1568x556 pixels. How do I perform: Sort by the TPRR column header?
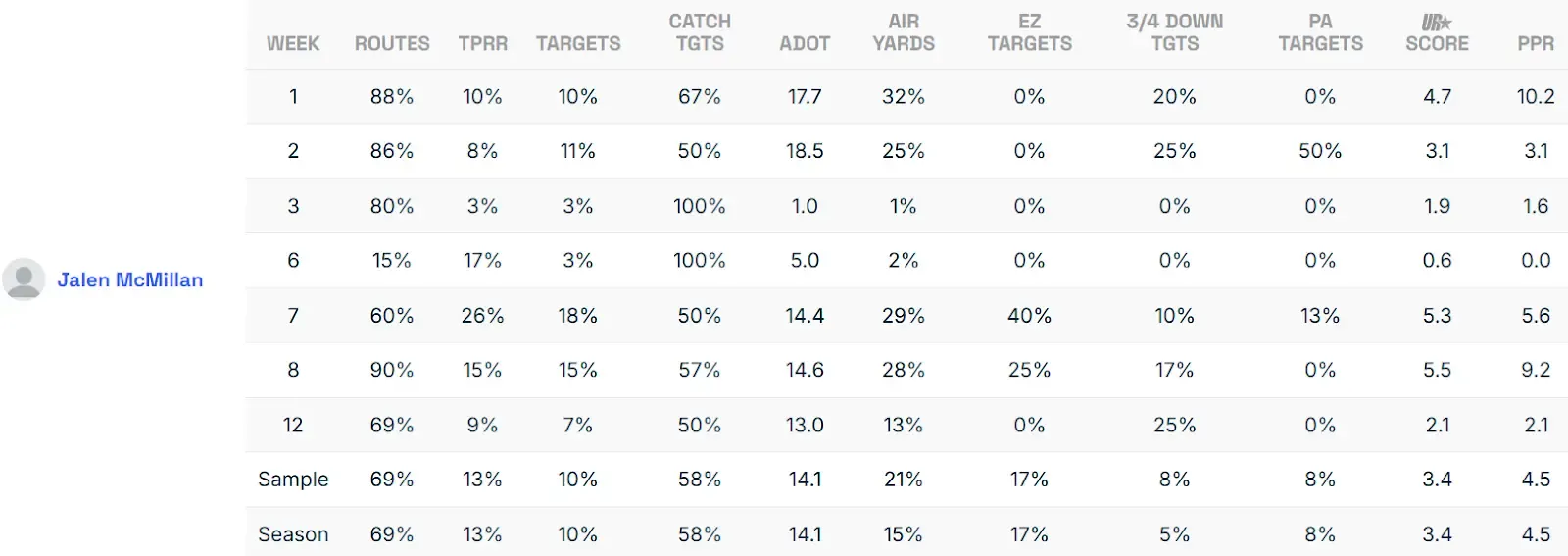click(x=483, y=44)
